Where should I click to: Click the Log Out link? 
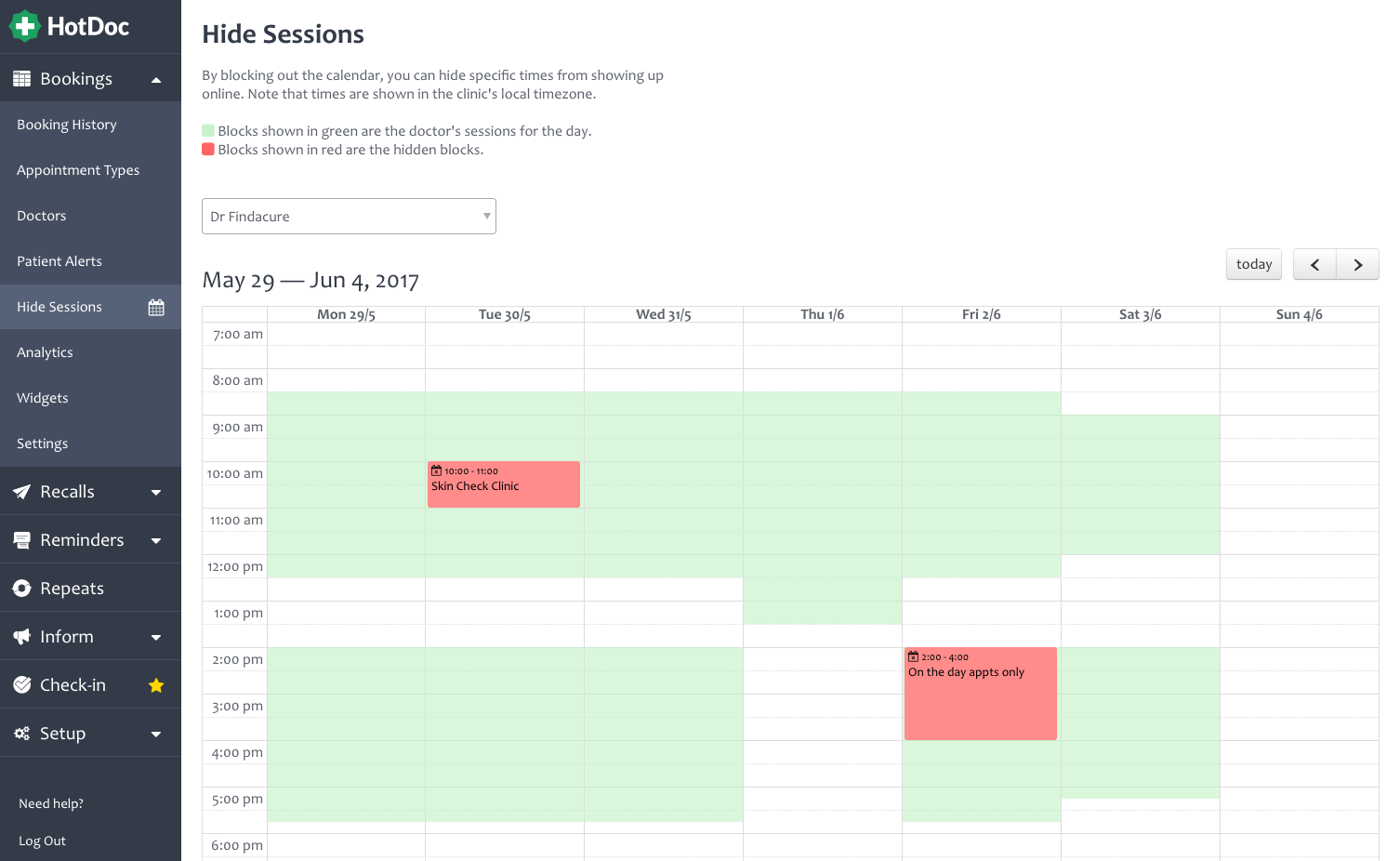click(42, 841)
